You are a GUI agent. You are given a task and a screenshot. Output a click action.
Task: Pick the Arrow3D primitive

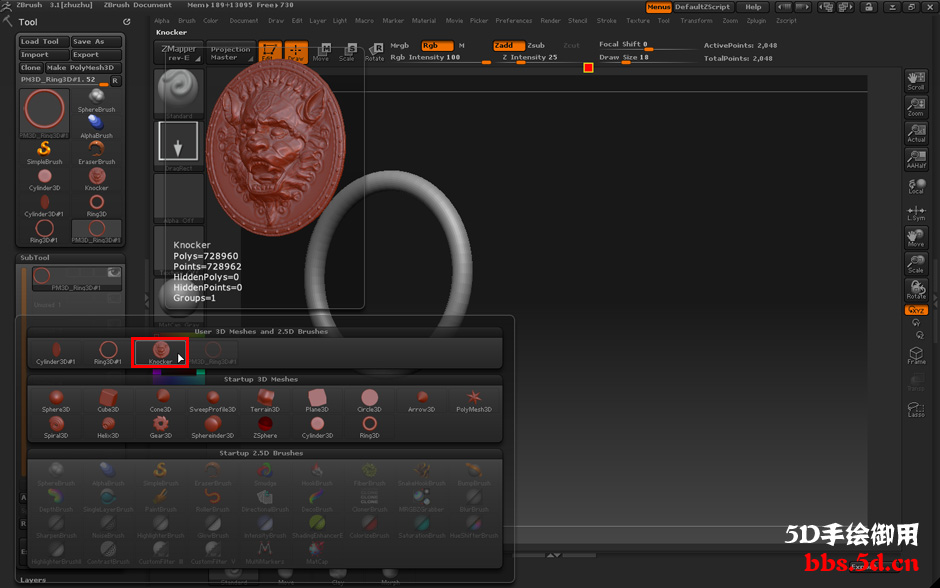coord(421,400)
